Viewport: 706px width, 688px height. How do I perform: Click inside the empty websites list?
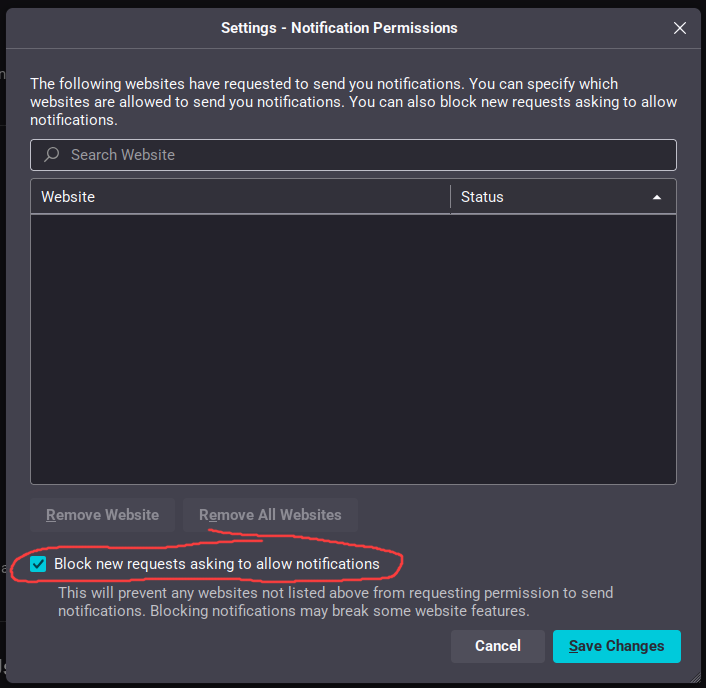[353, 349]
